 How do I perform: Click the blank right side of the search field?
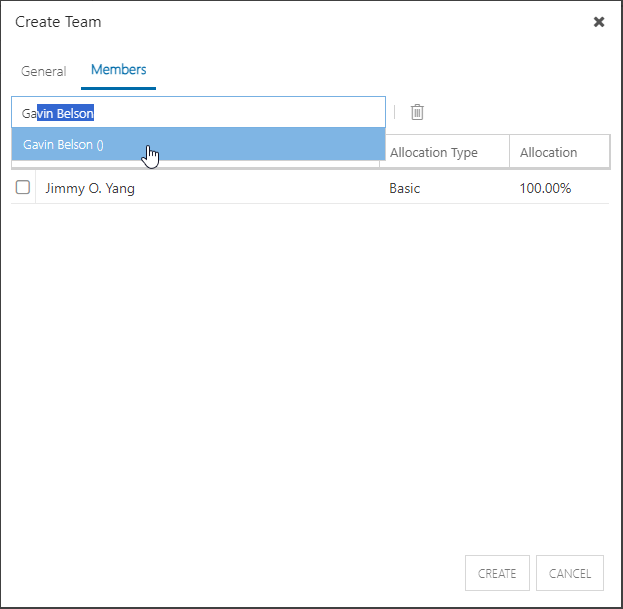(238, 112)
